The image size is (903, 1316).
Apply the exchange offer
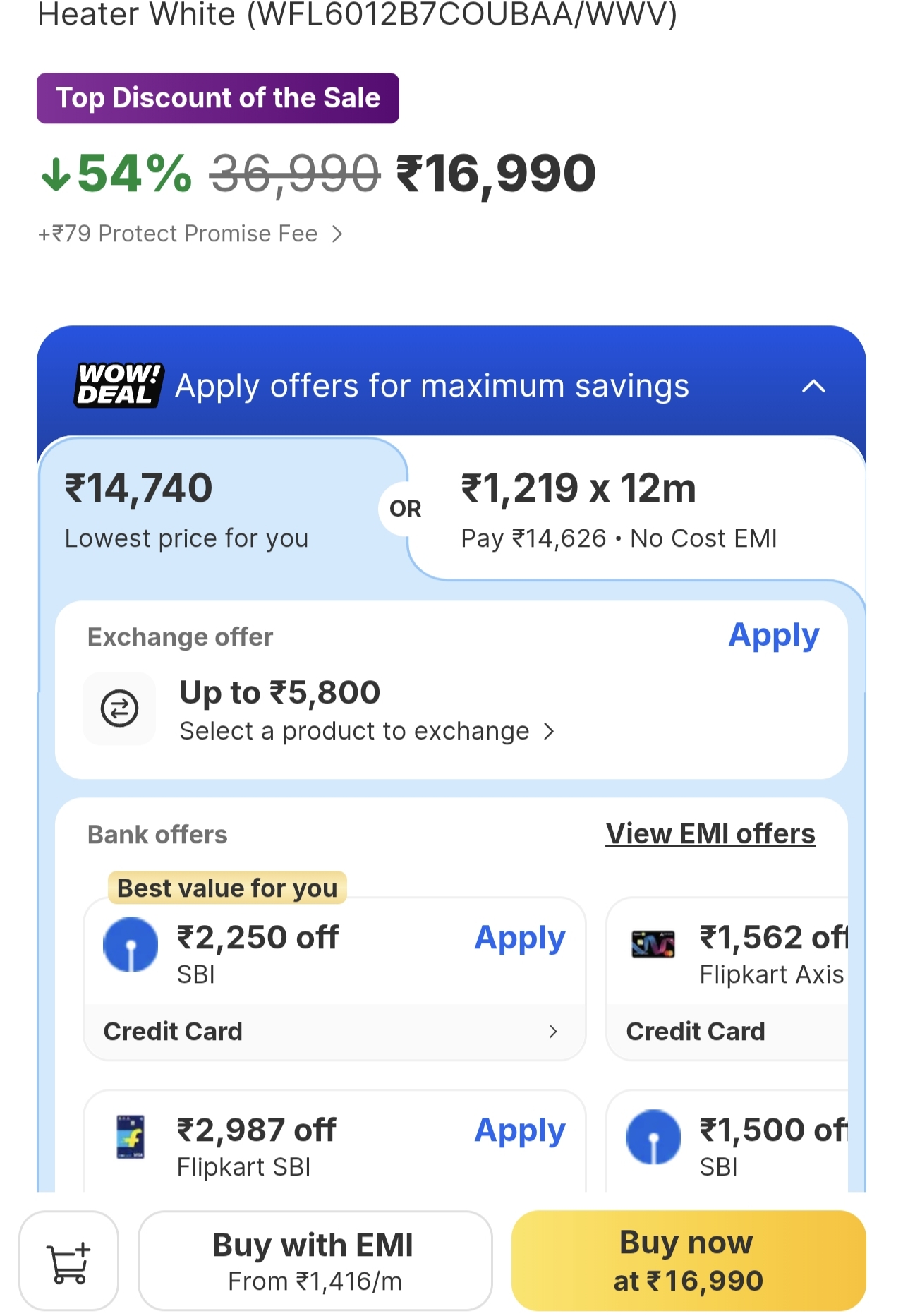click(773, 636)
